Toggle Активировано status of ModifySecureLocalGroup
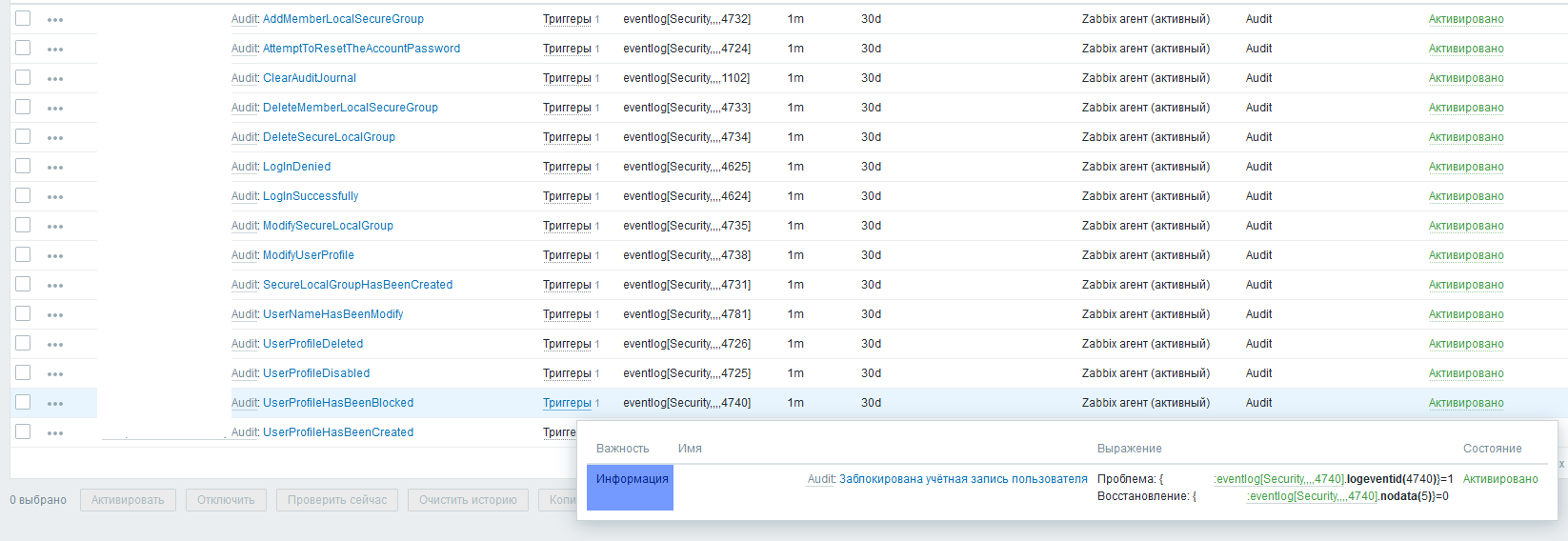 point(1466,226)
